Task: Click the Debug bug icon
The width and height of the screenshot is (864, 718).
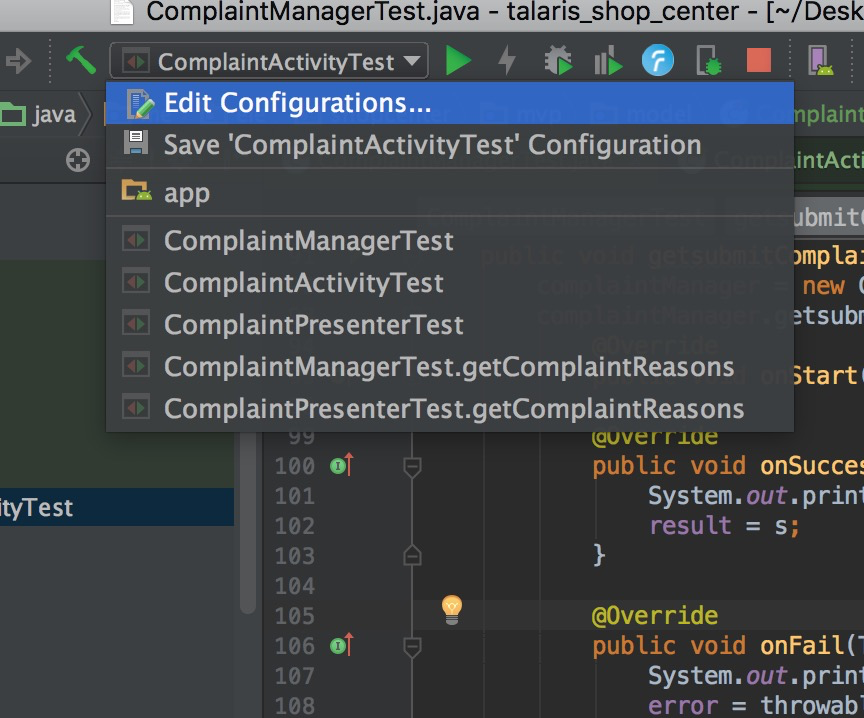Action: [x=557, y=61]
